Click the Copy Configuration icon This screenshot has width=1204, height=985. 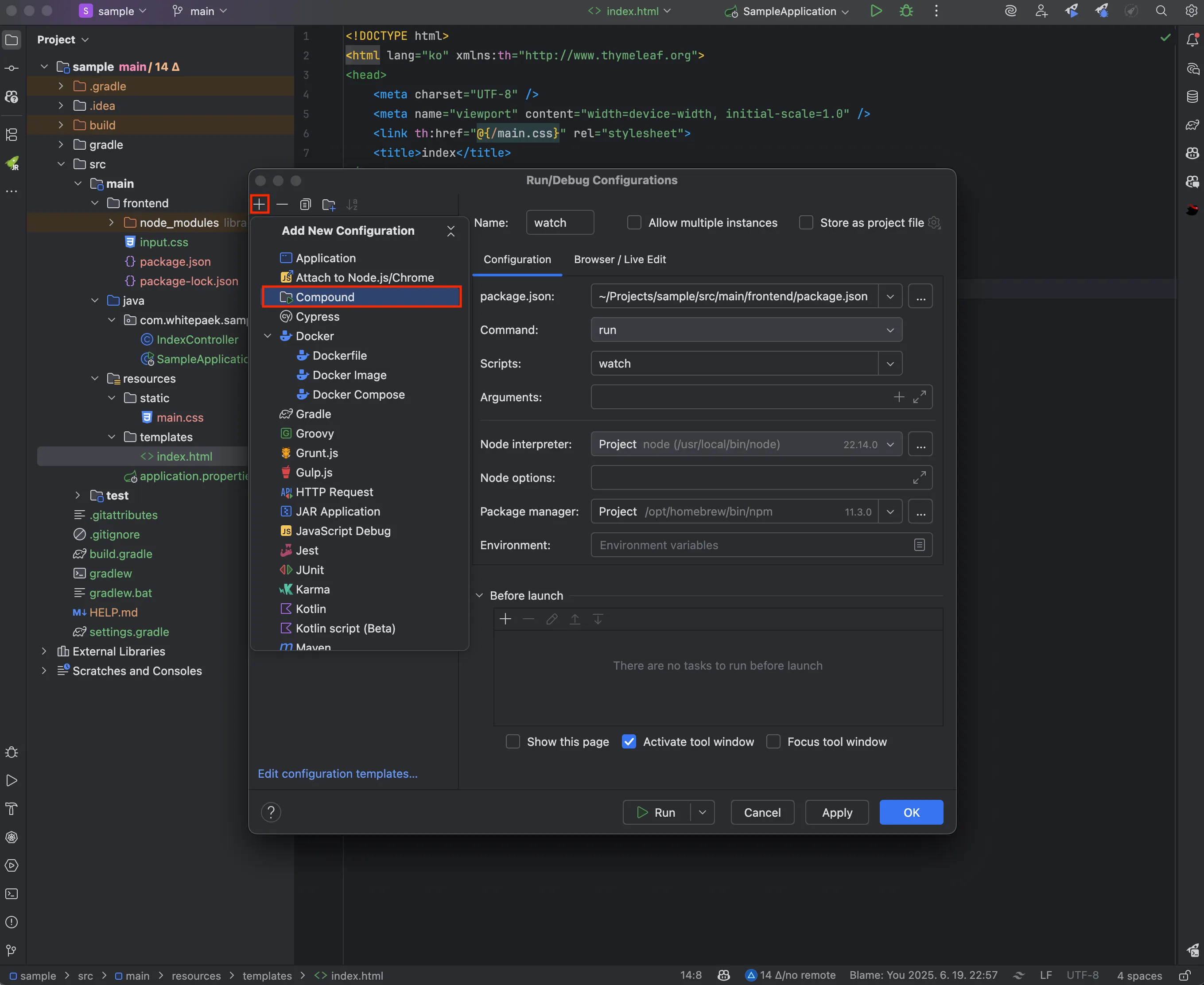click(305, 204)
